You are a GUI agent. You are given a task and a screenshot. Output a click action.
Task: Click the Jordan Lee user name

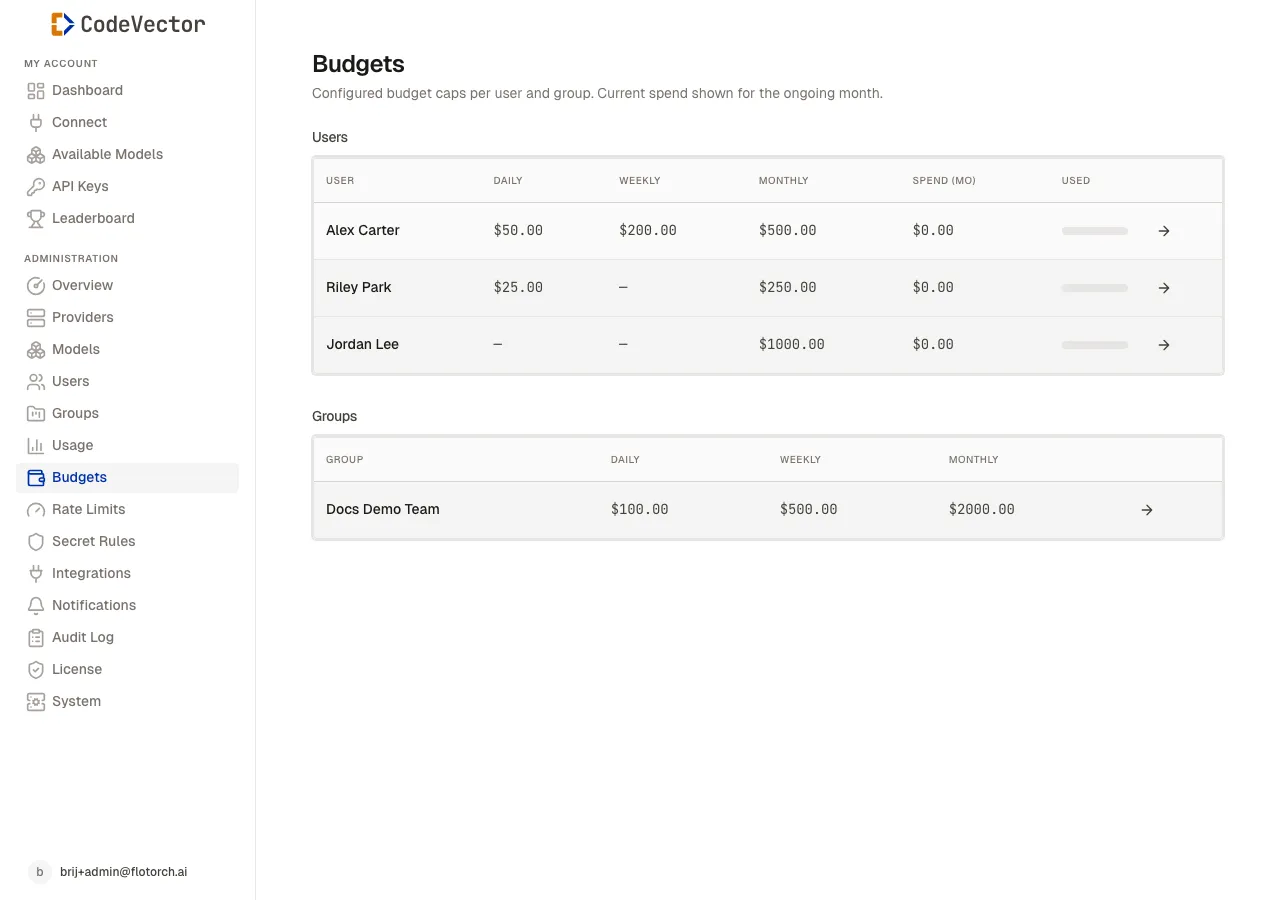click(363, 345)
